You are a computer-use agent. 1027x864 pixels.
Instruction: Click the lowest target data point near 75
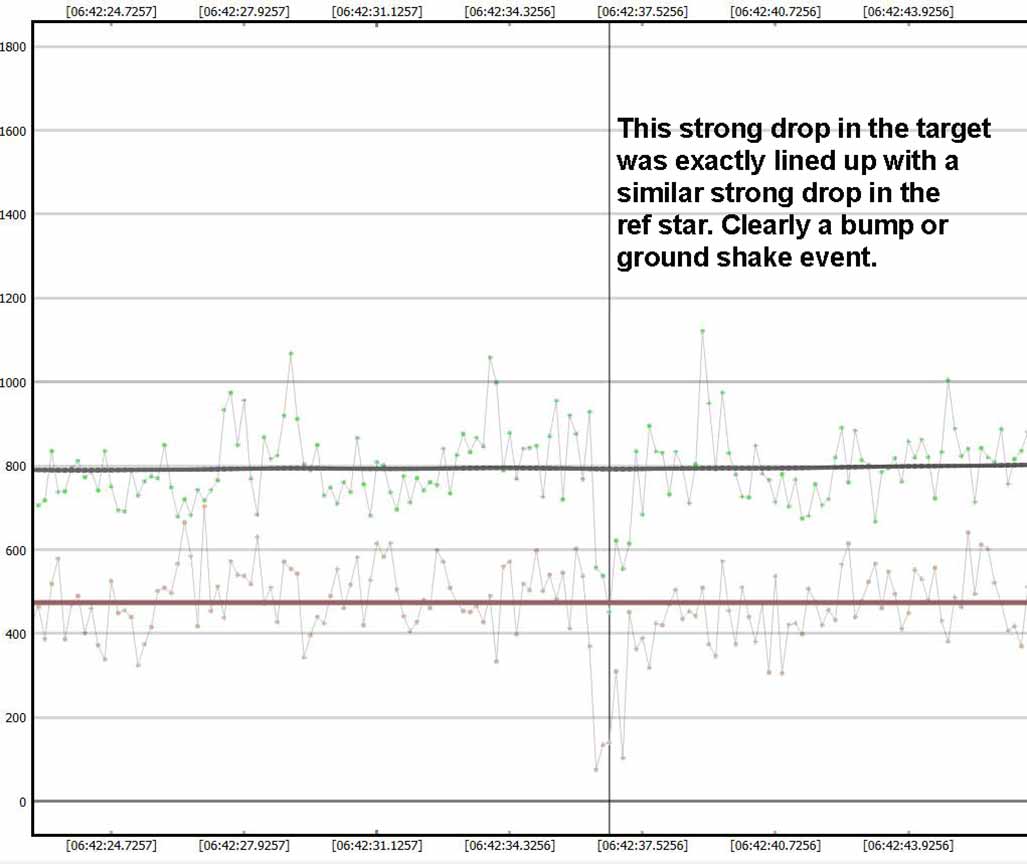596,769
